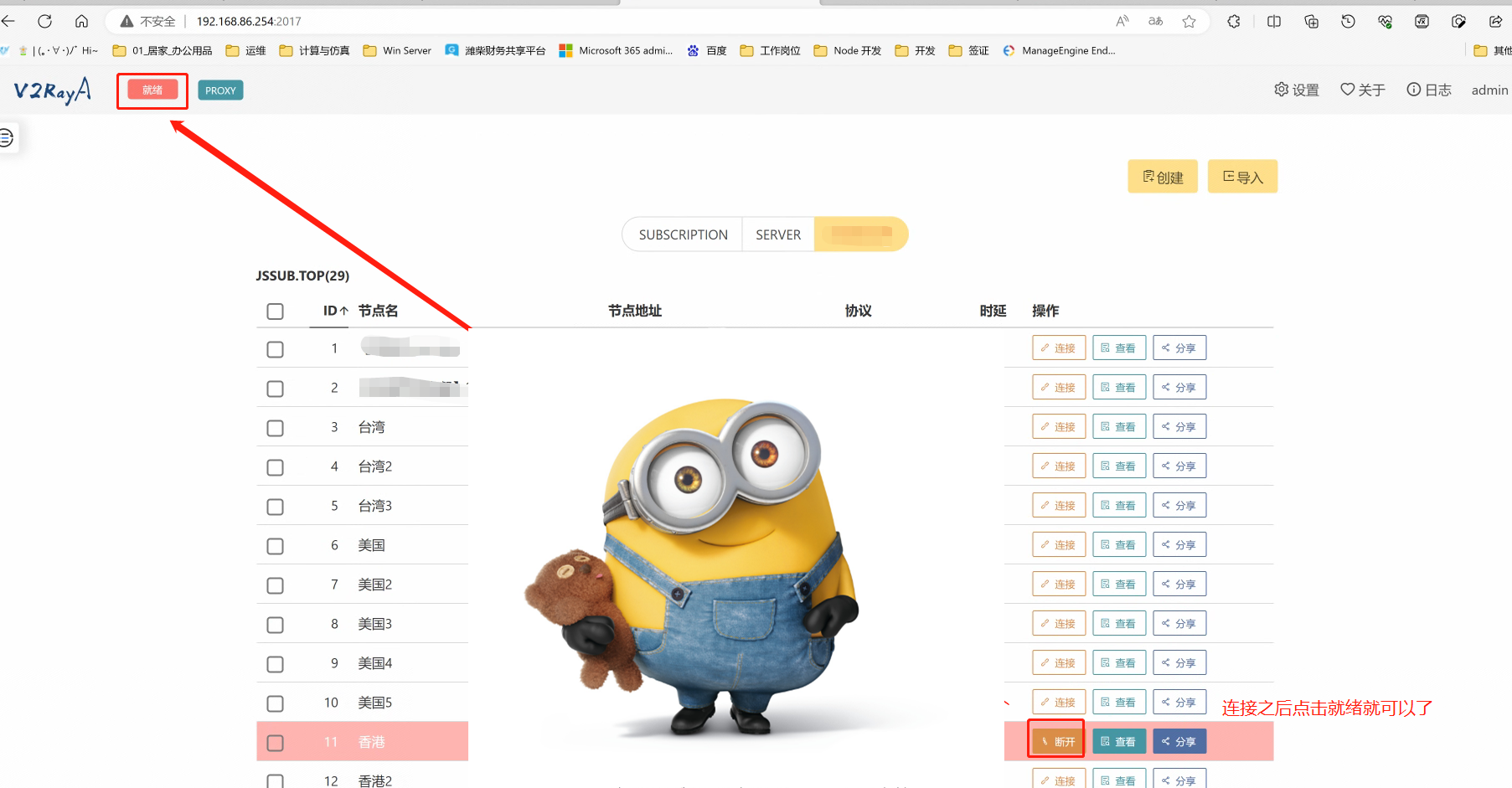1512x788 pixels.
Task: Connect to the 美国4 node
Action: pos(1059,662)
